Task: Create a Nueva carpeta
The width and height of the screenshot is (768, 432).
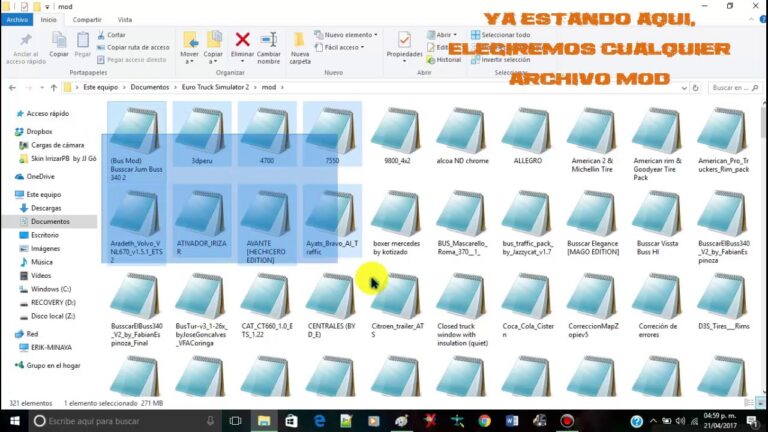Action: coord(300,48)
